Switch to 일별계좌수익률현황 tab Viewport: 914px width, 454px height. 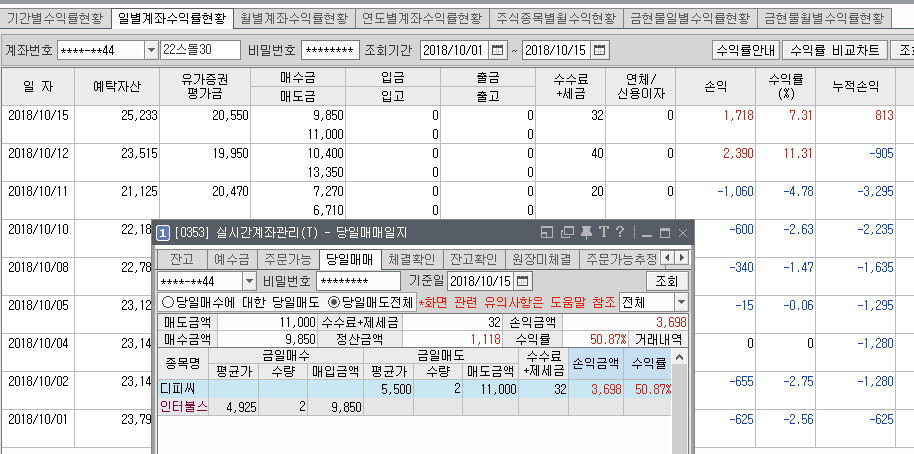[172, 18]
